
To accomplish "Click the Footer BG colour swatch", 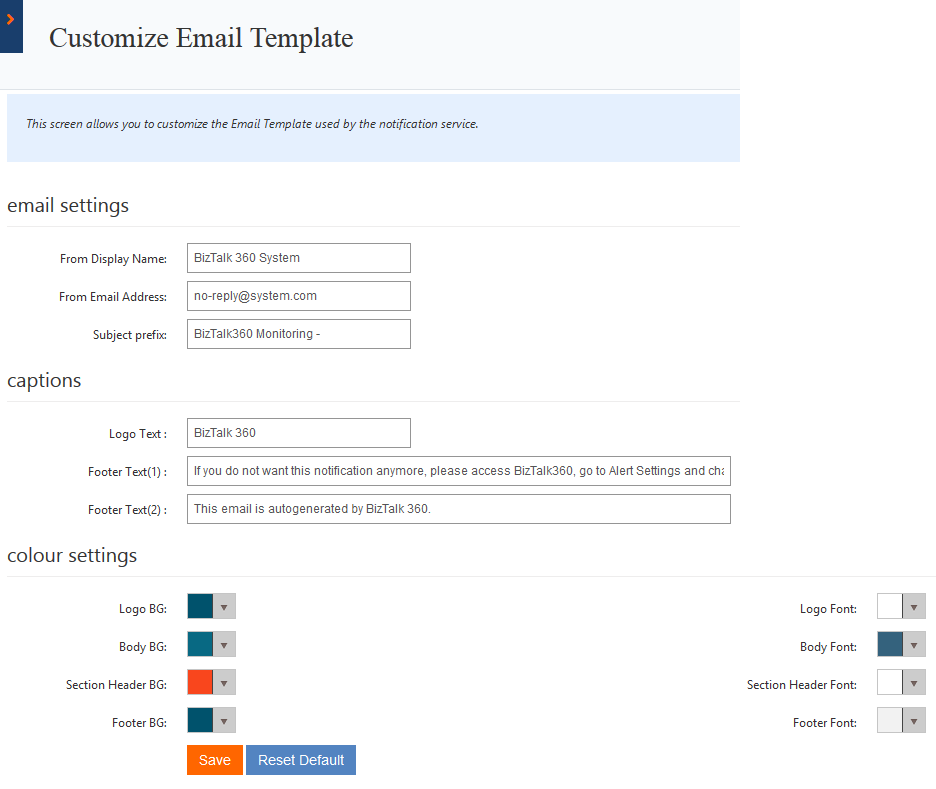I will (200, 721).
